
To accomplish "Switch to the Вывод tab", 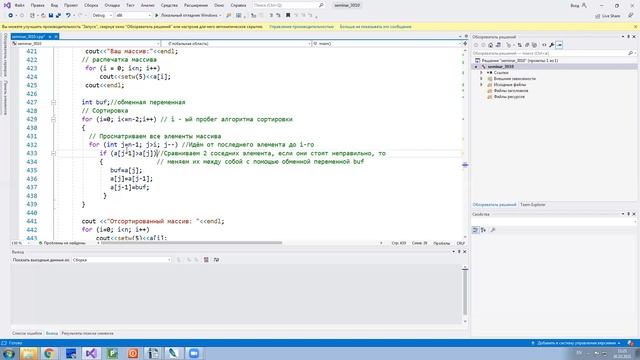I will coord(52,333).
